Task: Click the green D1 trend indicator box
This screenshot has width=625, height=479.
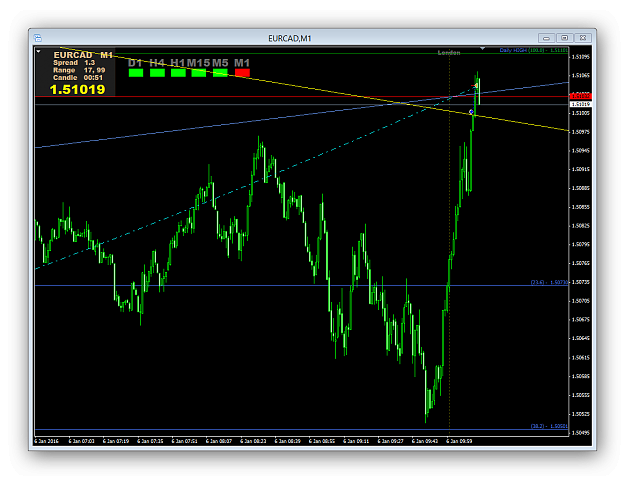Action: 136,73
